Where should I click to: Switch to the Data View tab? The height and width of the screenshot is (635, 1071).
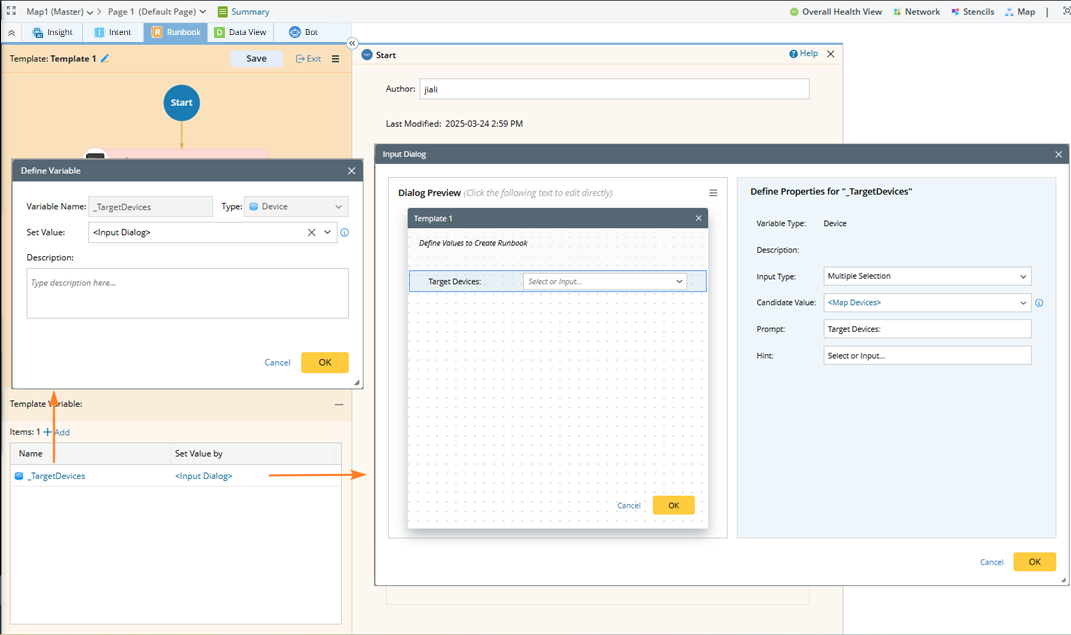(x=240, y=32)
